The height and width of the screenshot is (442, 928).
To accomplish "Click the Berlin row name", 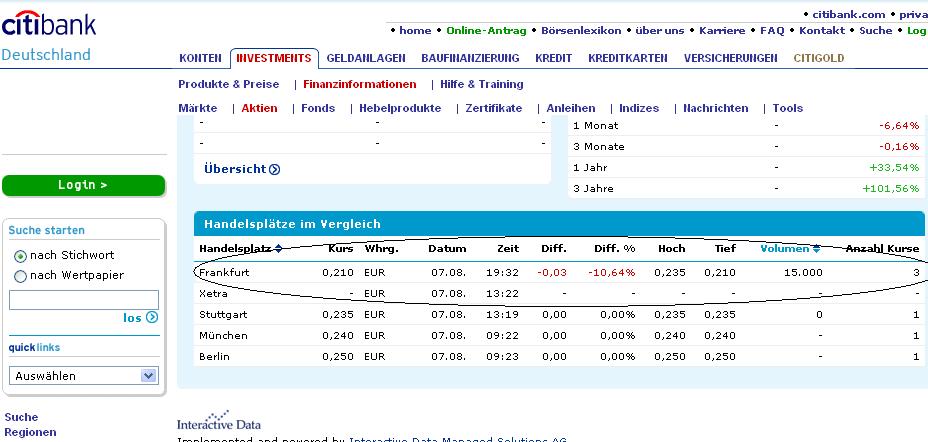I will pos(214,357).
